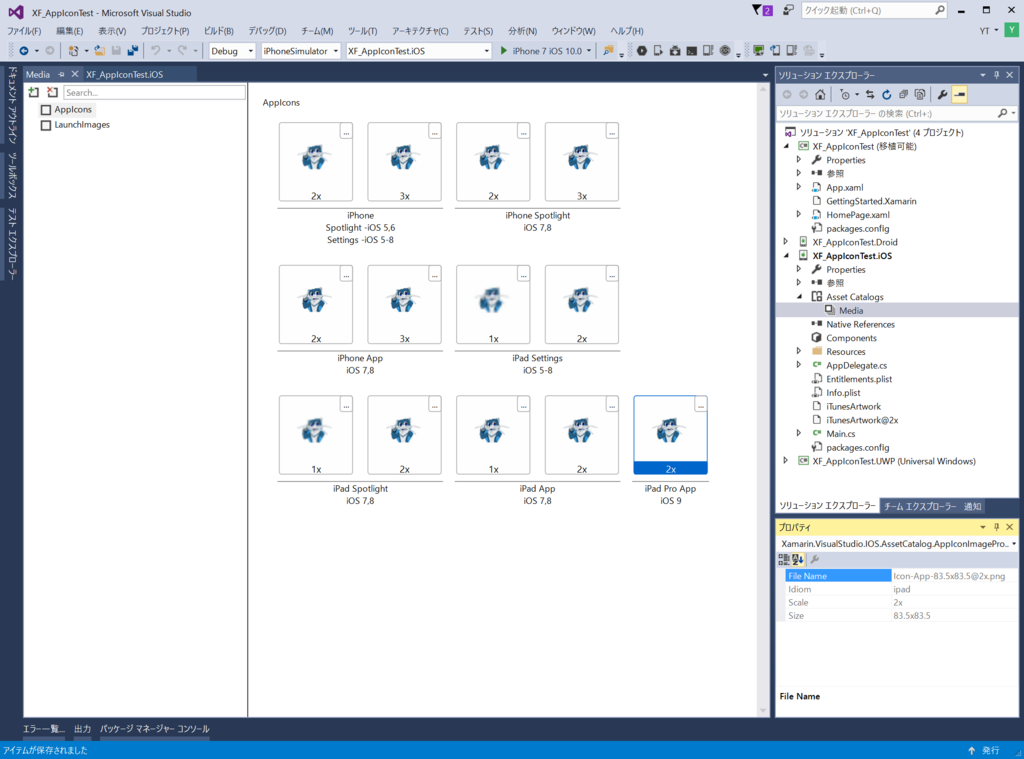Click the remove asset icon above Search
The image size is (1024, 759).
point(52,93)
